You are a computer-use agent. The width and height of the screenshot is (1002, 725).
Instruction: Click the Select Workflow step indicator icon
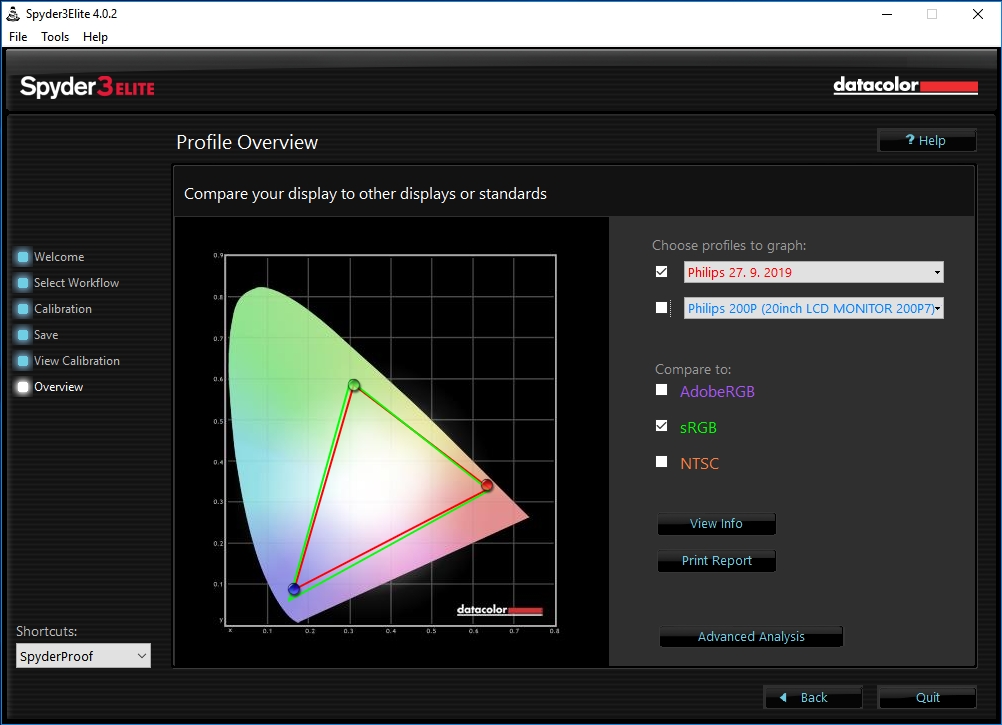click(x=23, y=283)
